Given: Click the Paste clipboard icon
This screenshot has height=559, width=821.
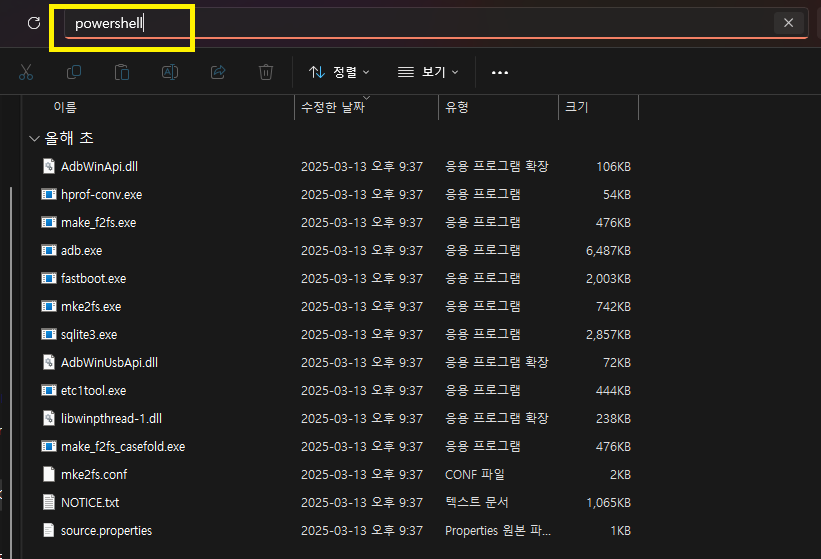Looking at the screenshot, I should tap(122, 72).
